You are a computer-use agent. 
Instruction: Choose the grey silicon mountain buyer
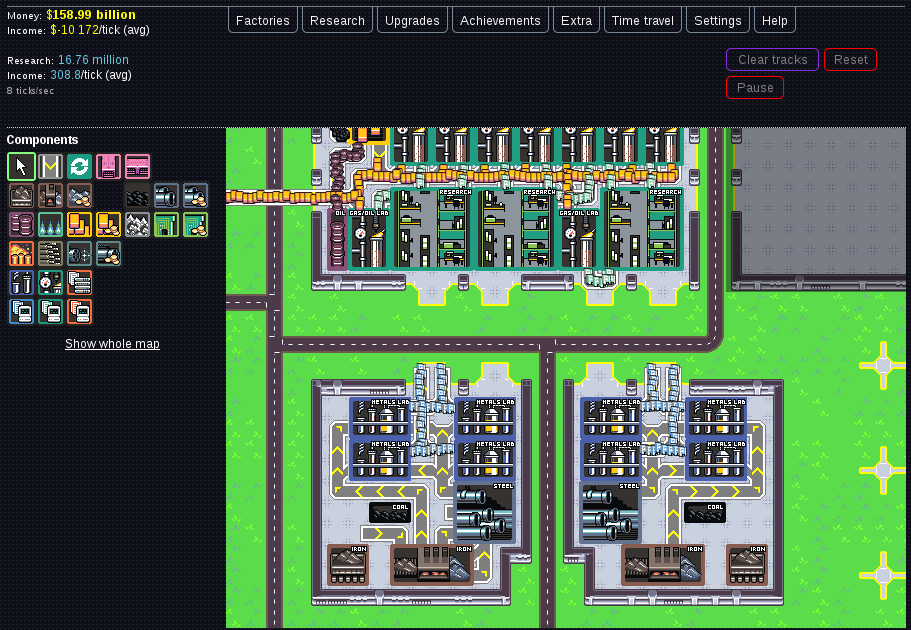[138, 225]
